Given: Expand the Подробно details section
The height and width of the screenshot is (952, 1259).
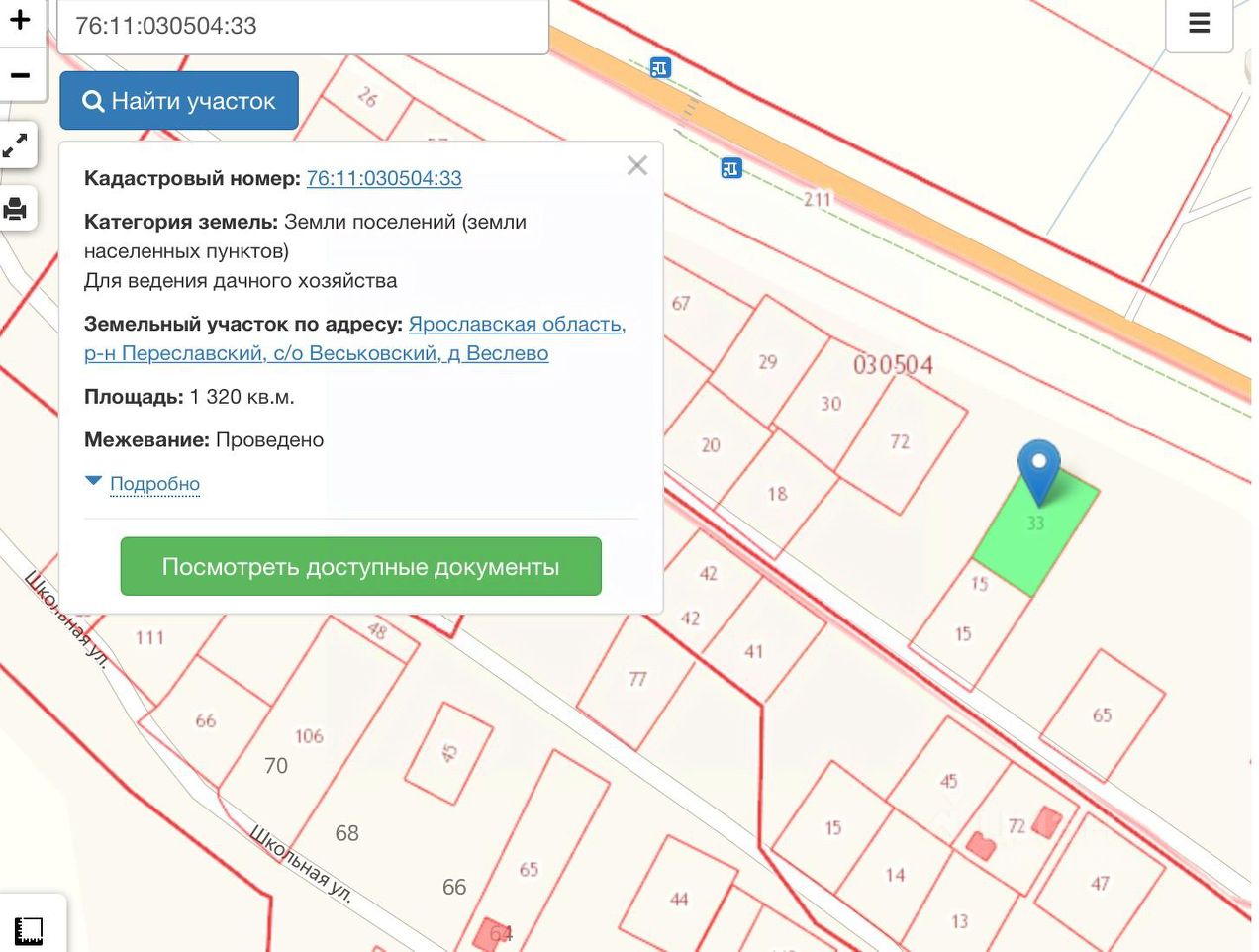Looking at the screenshot, I should [154, 484].
